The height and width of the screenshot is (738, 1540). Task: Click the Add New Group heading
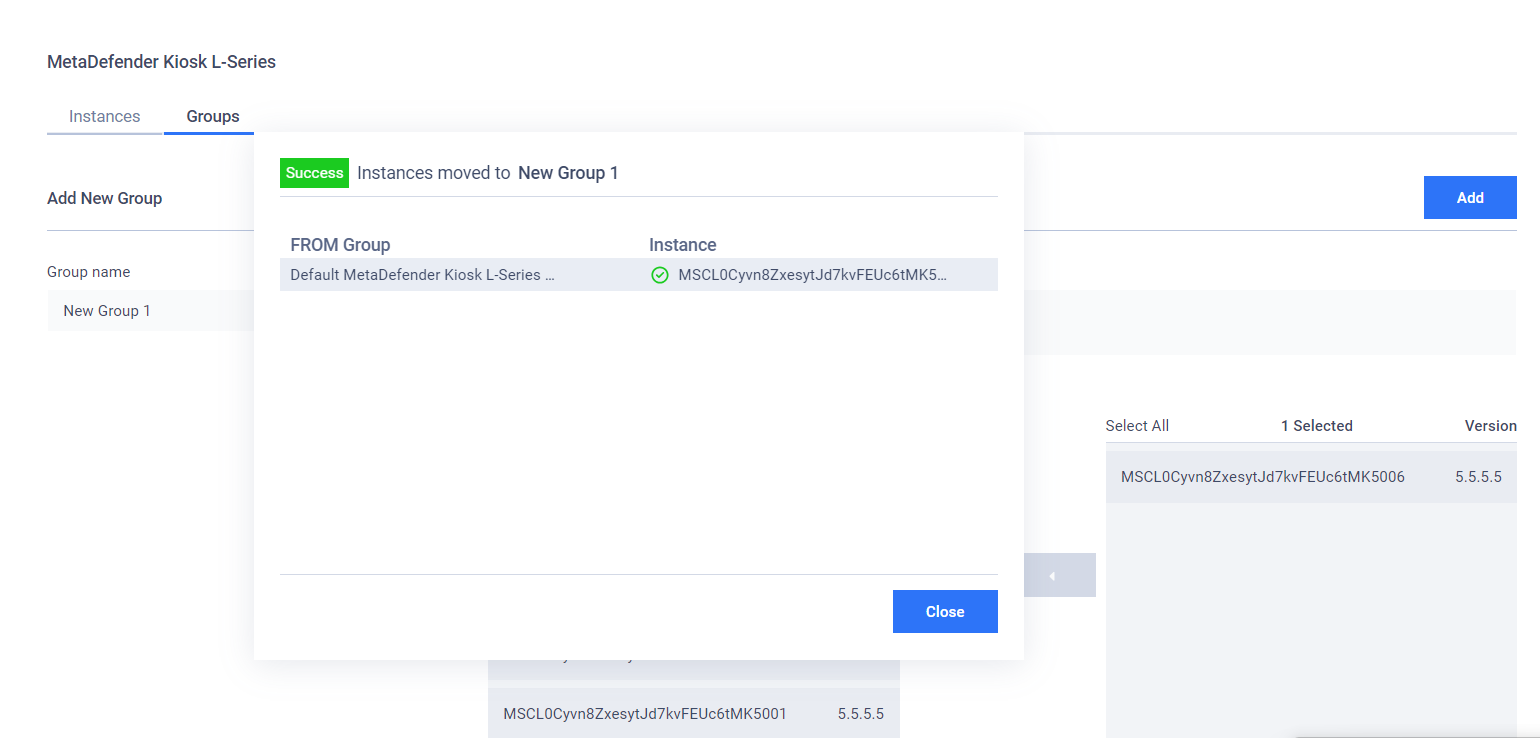[x=104, y=198]
